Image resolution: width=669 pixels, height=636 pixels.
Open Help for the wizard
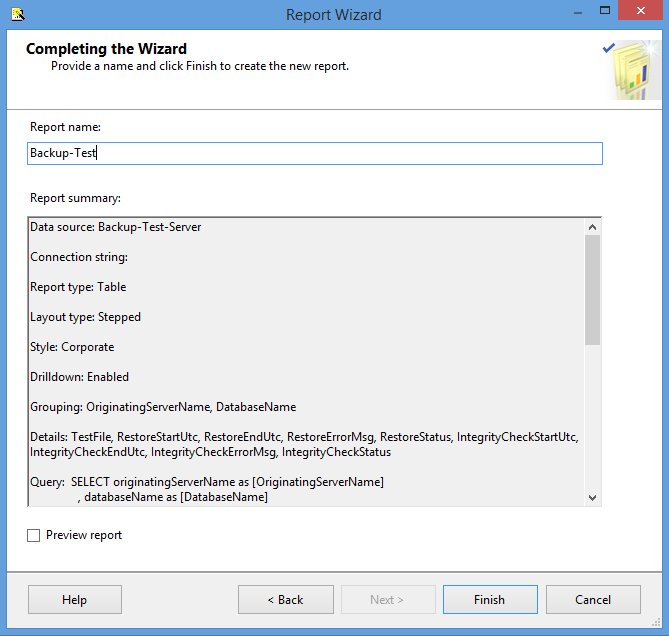(75, 600)
